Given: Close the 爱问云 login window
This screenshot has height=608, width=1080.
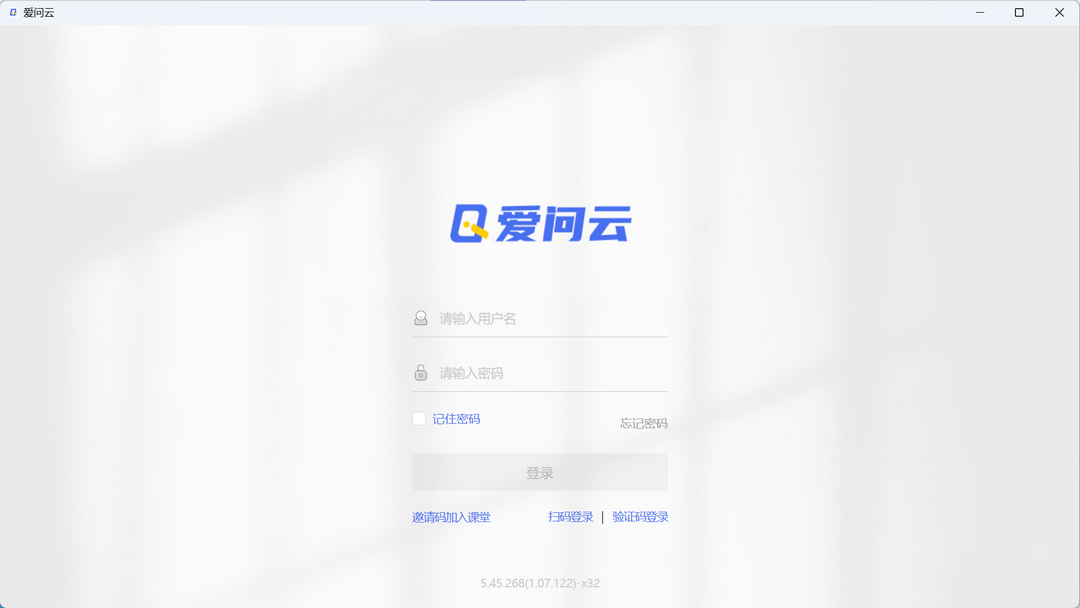Looking at the screenshot, I should pos(1059,13).
